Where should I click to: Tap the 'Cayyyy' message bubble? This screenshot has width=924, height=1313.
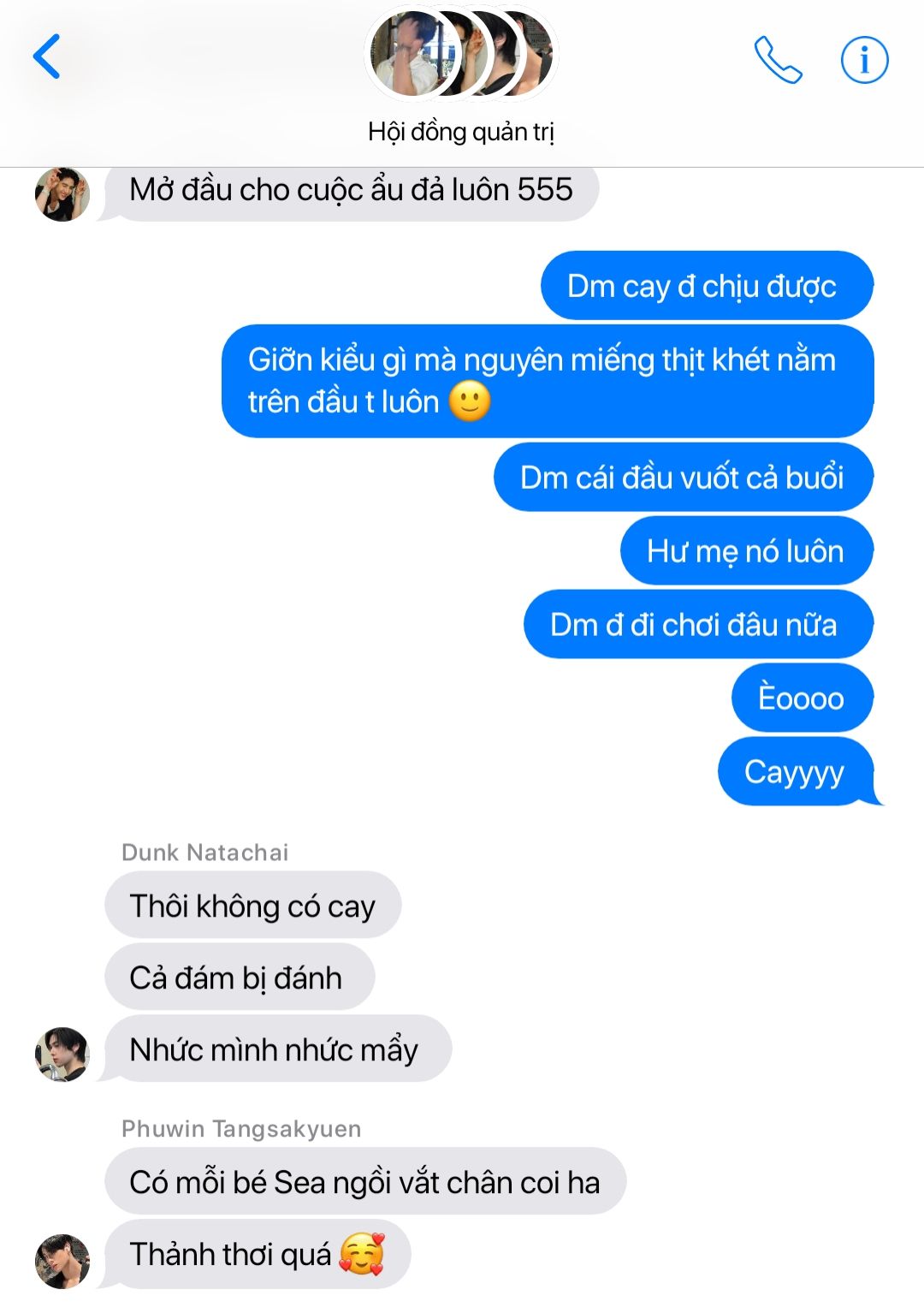point(797,772)
